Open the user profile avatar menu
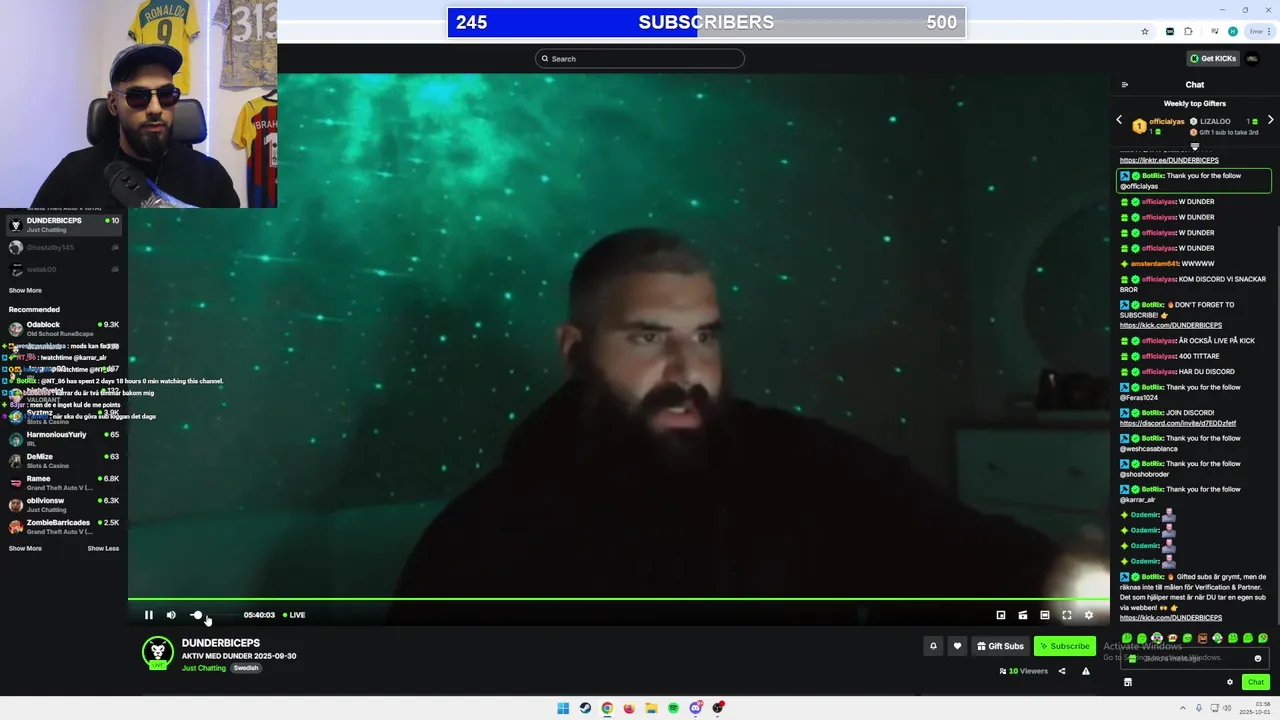The image size is (1280, 720). coord(1252,59)
